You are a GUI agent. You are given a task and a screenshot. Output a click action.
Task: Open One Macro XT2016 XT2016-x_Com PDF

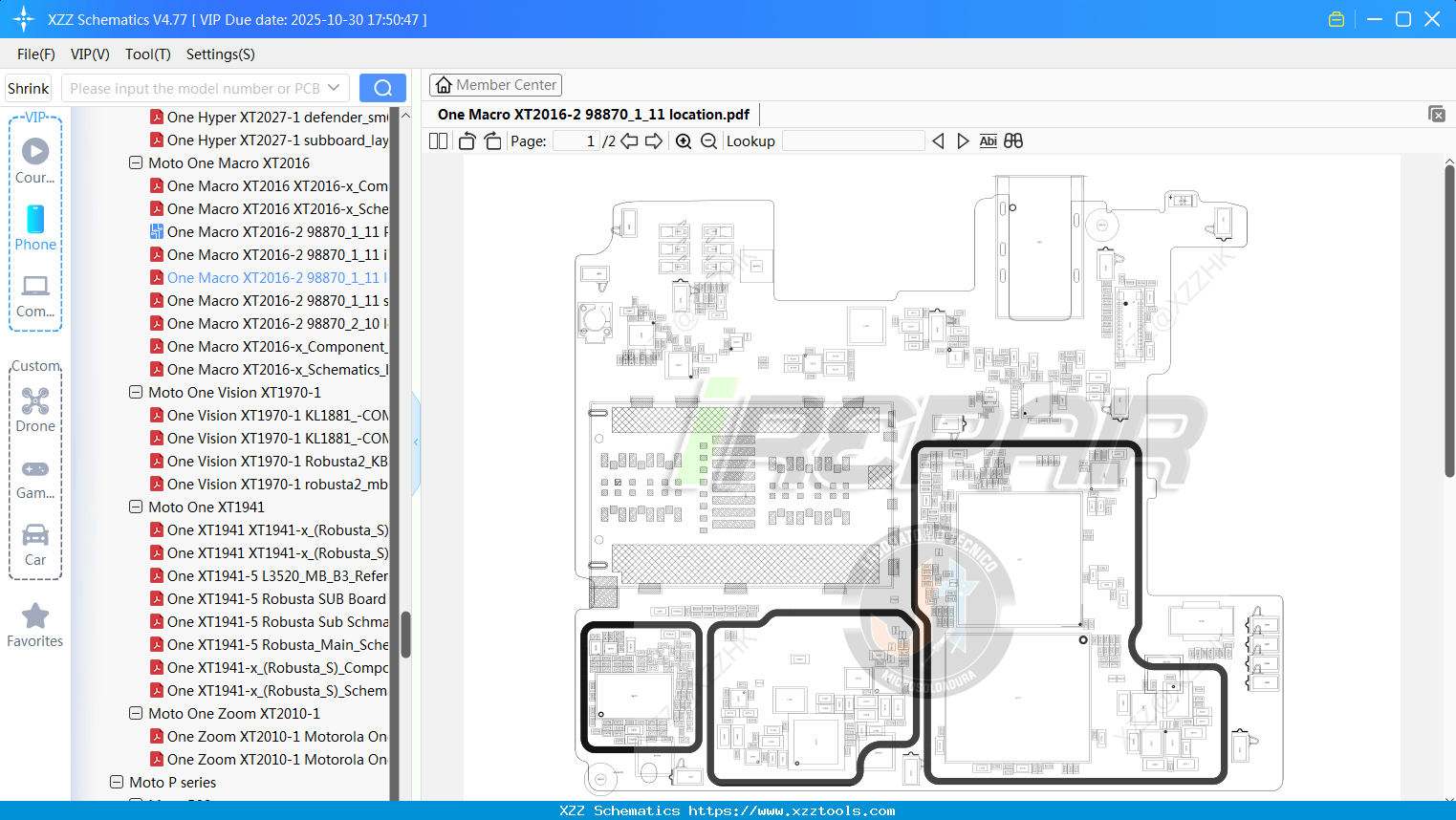269,185
